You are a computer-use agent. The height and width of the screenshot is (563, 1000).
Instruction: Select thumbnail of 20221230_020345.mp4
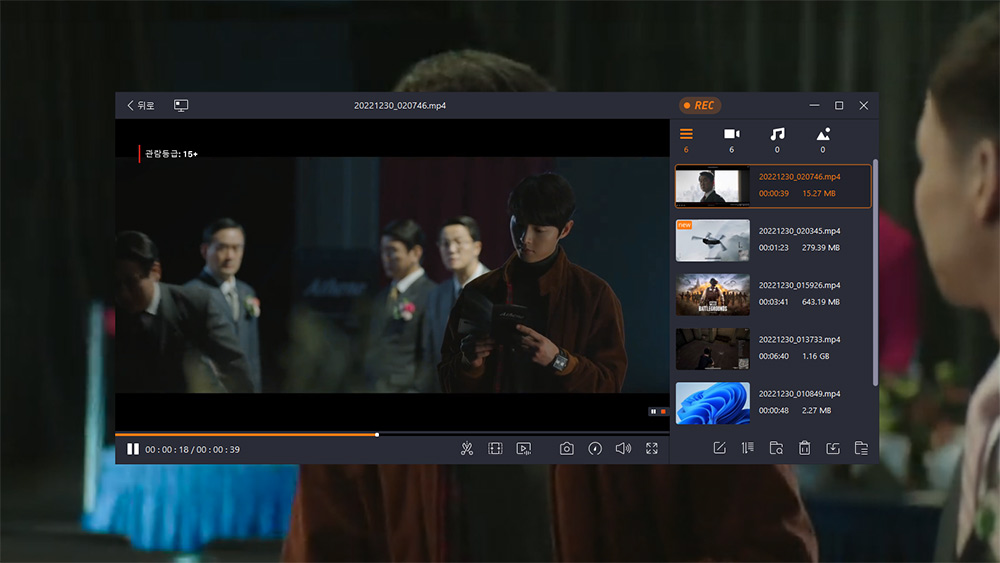pos(712,240)
